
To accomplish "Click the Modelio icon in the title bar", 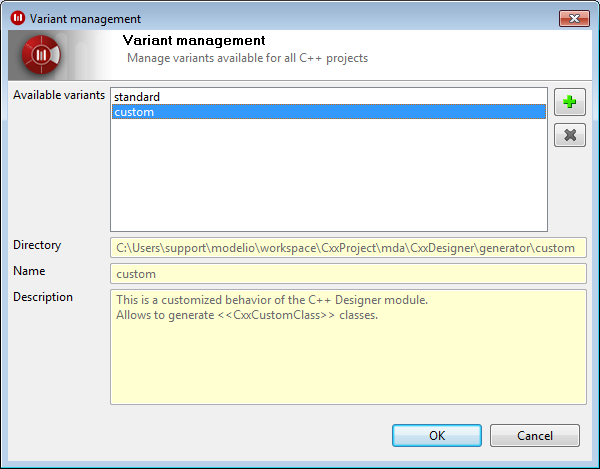I will coord(18,18).
